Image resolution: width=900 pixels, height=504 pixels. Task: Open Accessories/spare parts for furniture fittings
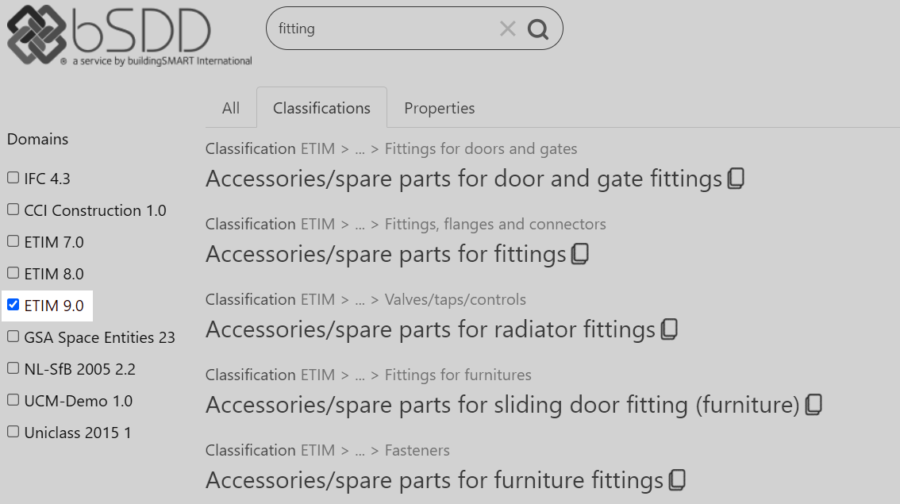pos(434,479)
